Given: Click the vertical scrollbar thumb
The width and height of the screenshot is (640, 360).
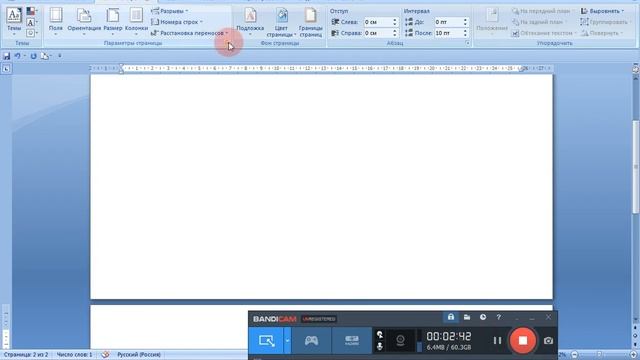Looking at the screenshot, I should (x=636, y=167).
